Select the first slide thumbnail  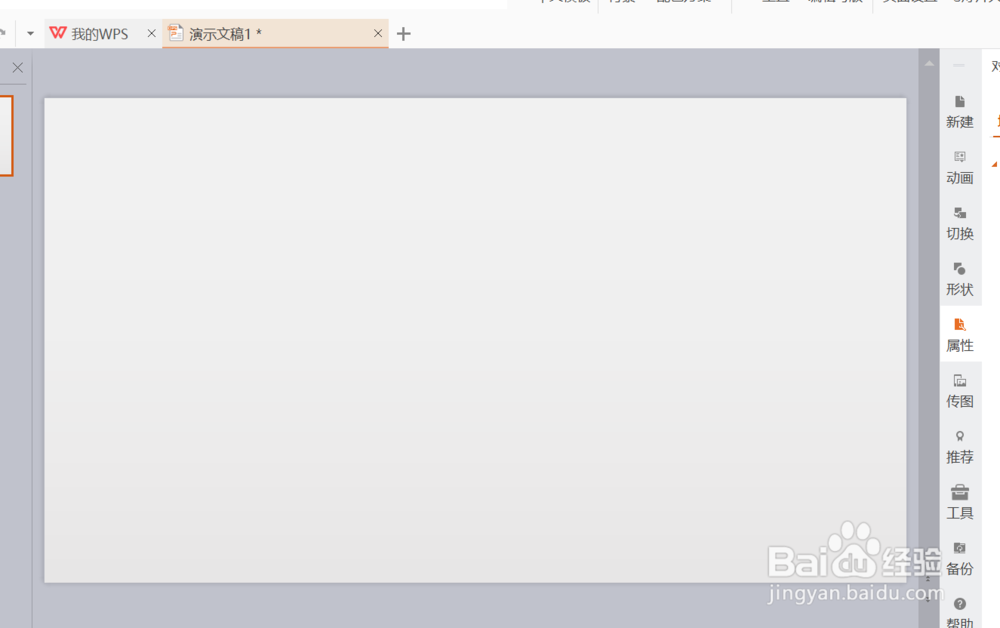click(6, 136)
